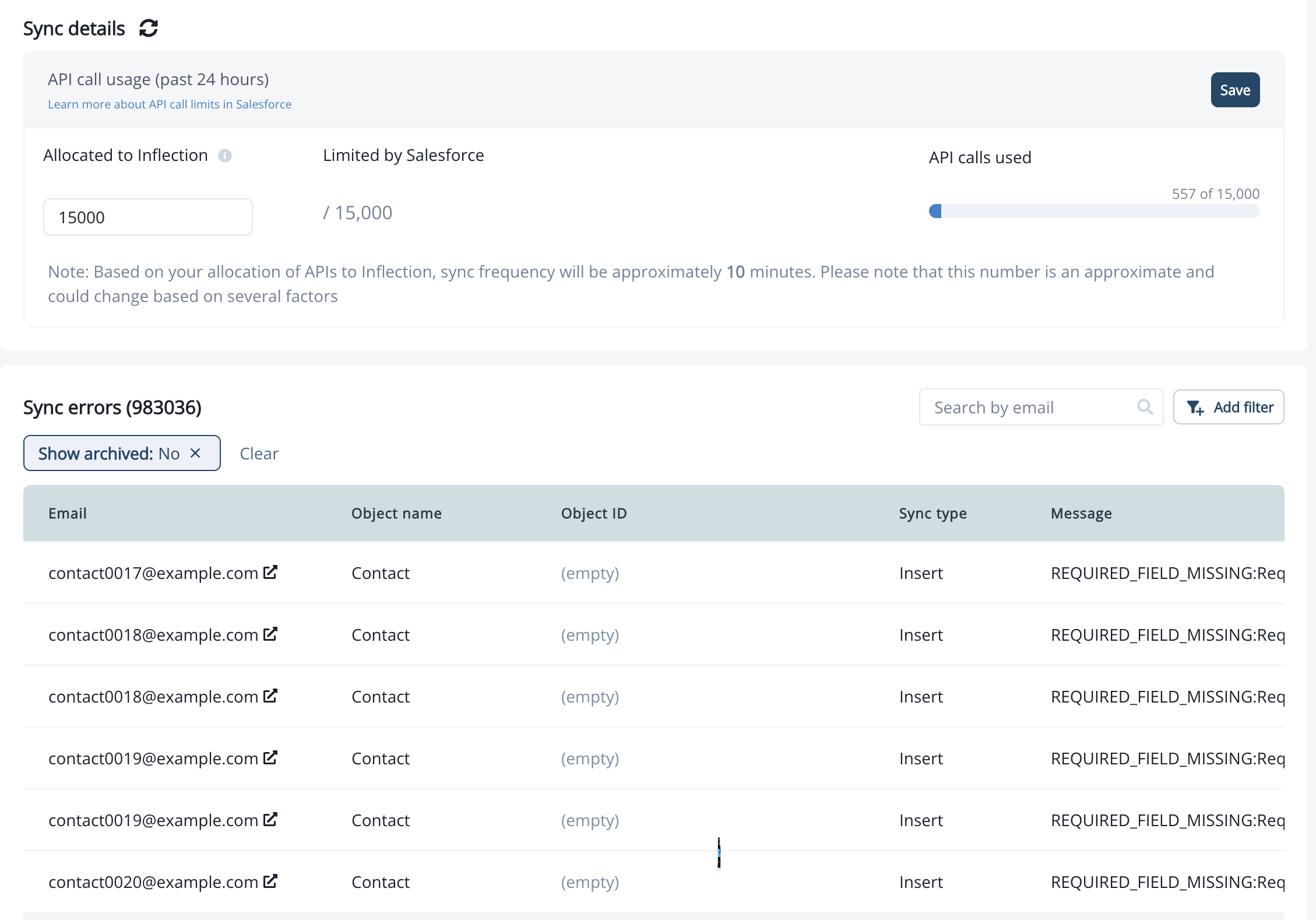Click the API calls used progress bar
This screenshot has height=920, width=1316.
click(1094, 211)
